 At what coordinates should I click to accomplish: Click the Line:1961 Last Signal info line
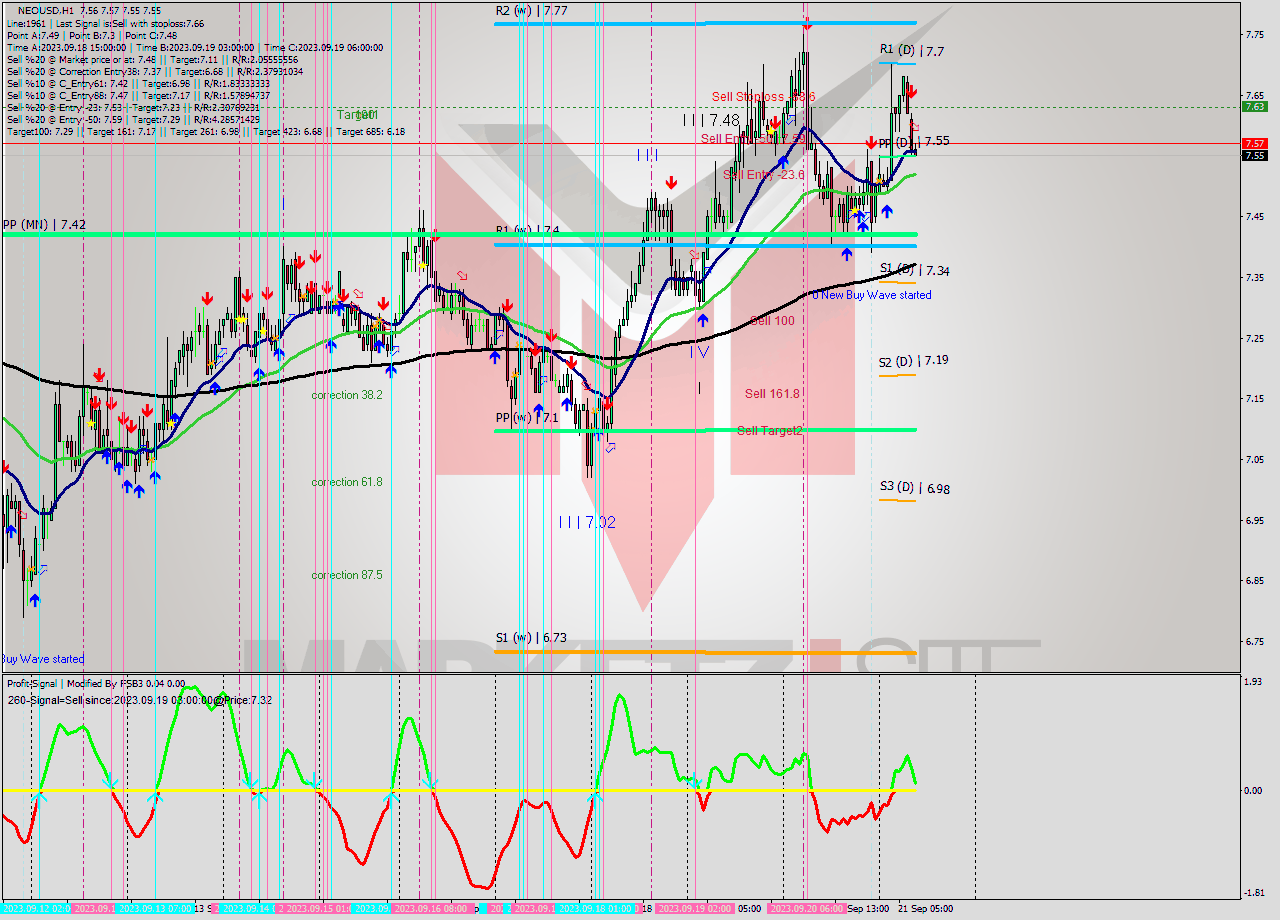point(105,23)
